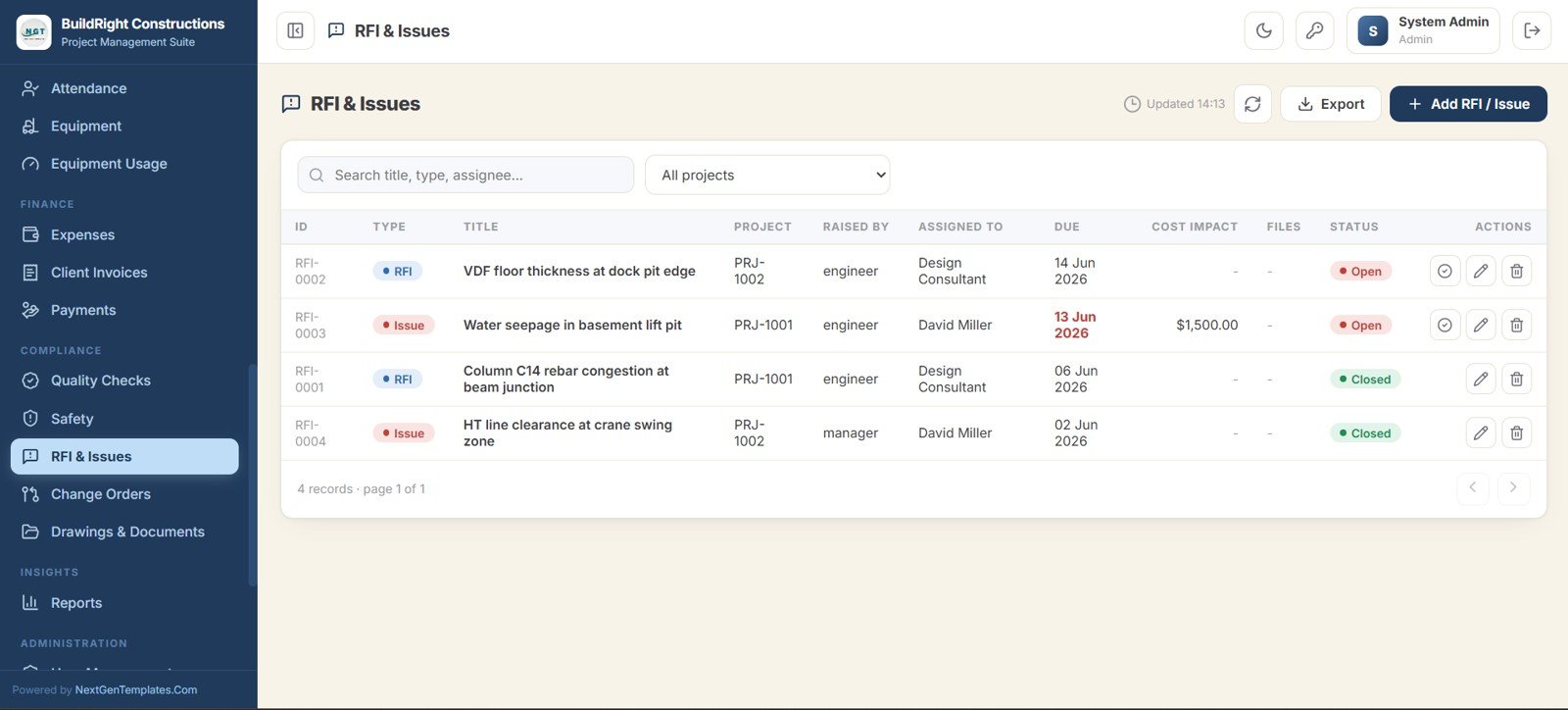The width and height of the screenshot is (1568, 710).
Task: Click the System Admin user profile
Action: click(1423, 30)
